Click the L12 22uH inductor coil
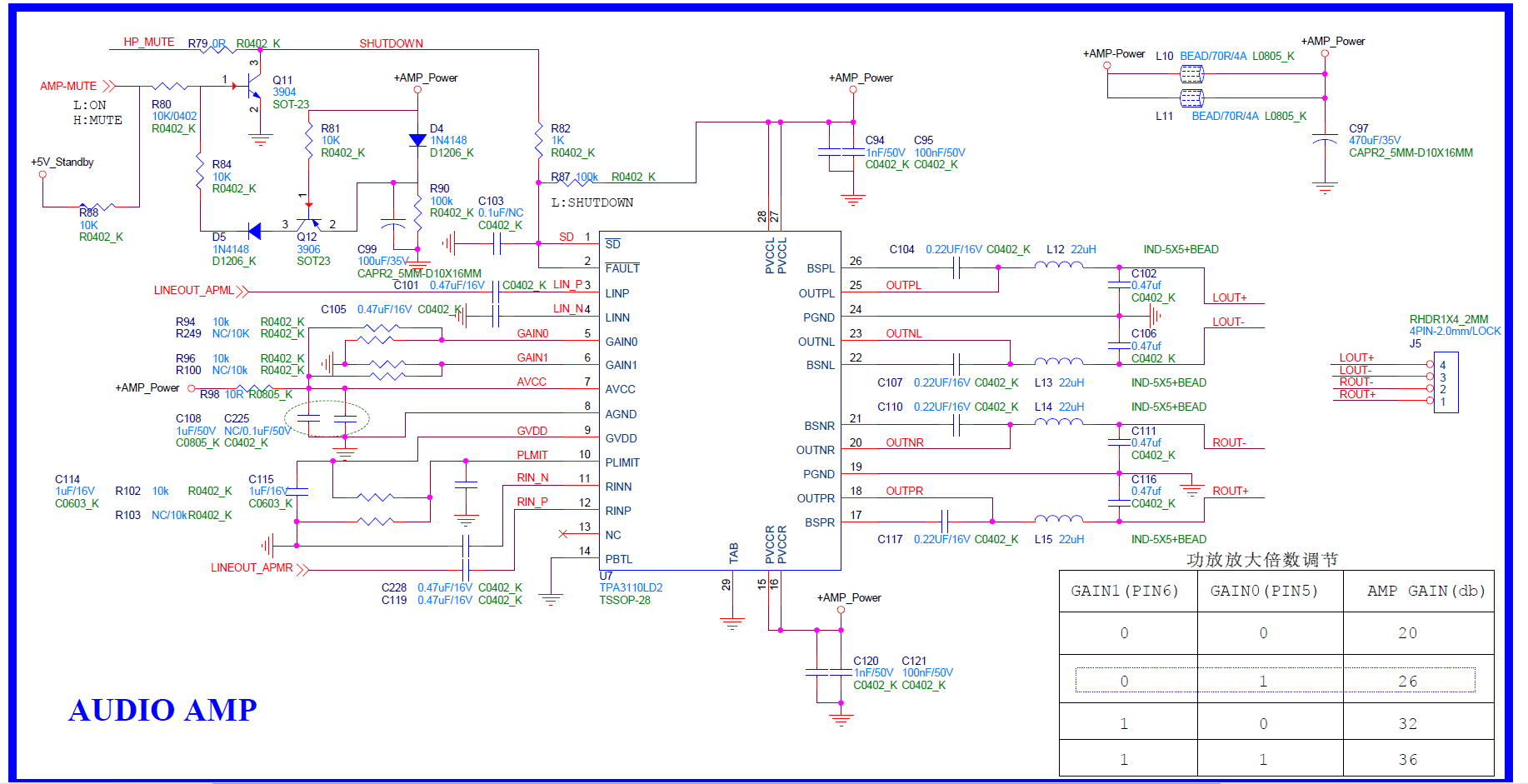 (x=1059, y=265)
